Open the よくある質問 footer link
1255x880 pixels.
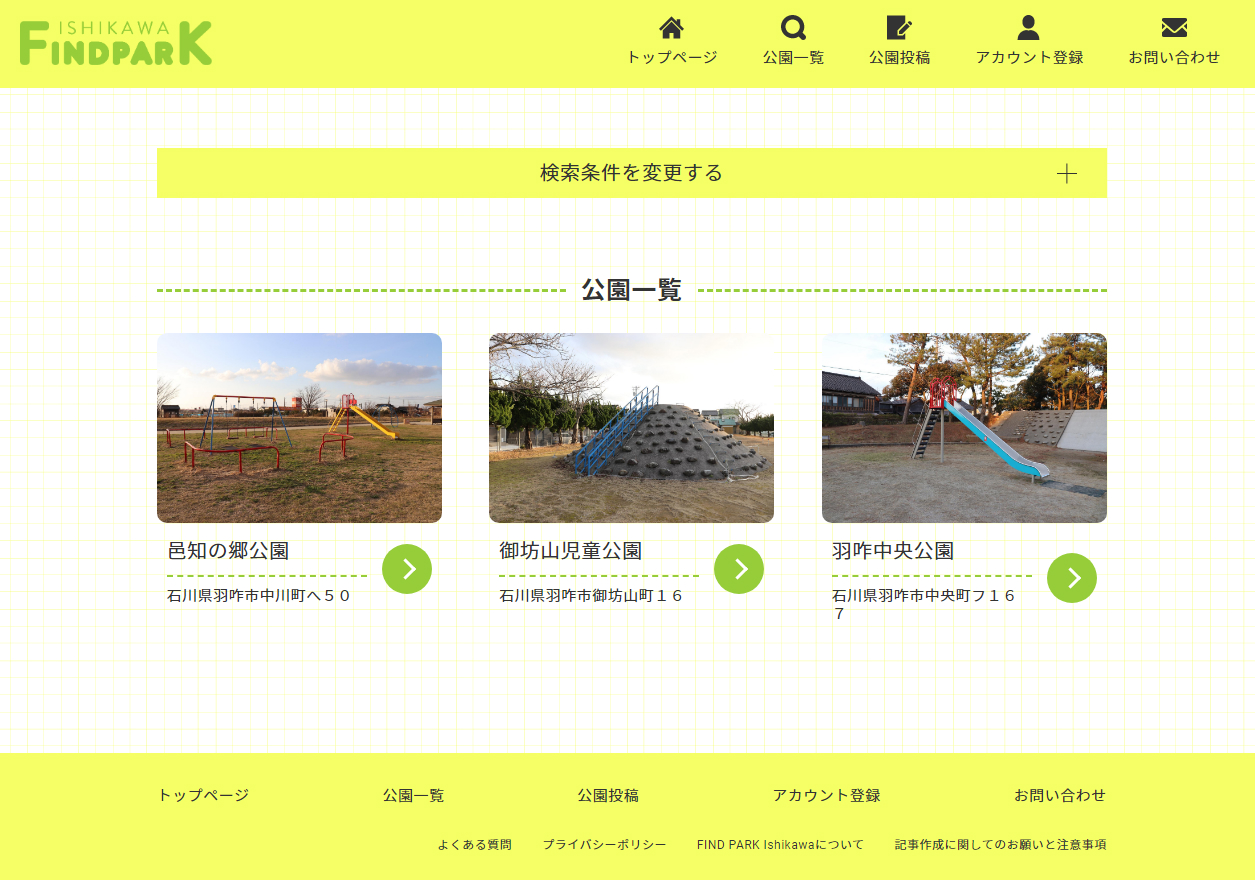(x=474, y=845)
